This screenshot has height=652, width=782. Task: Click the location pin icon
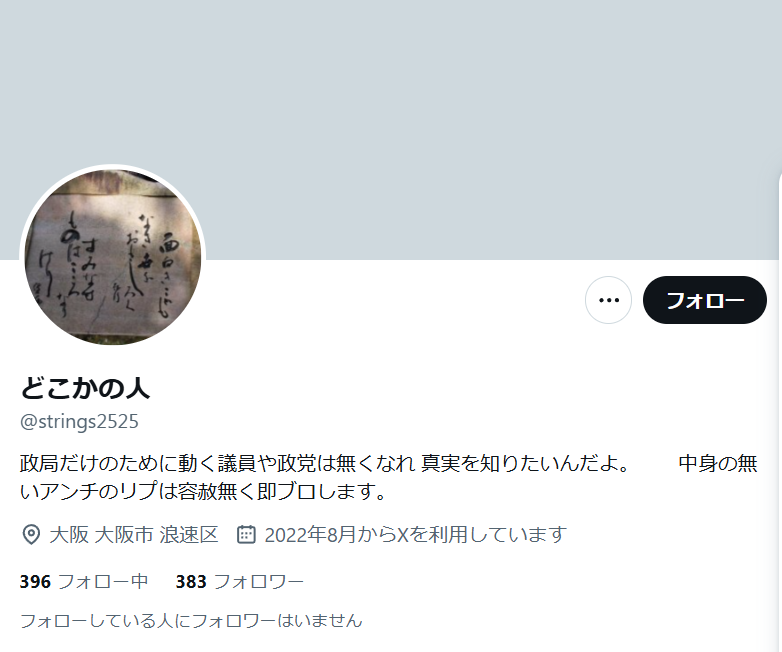pyautogui.click(x=31, y=535)
